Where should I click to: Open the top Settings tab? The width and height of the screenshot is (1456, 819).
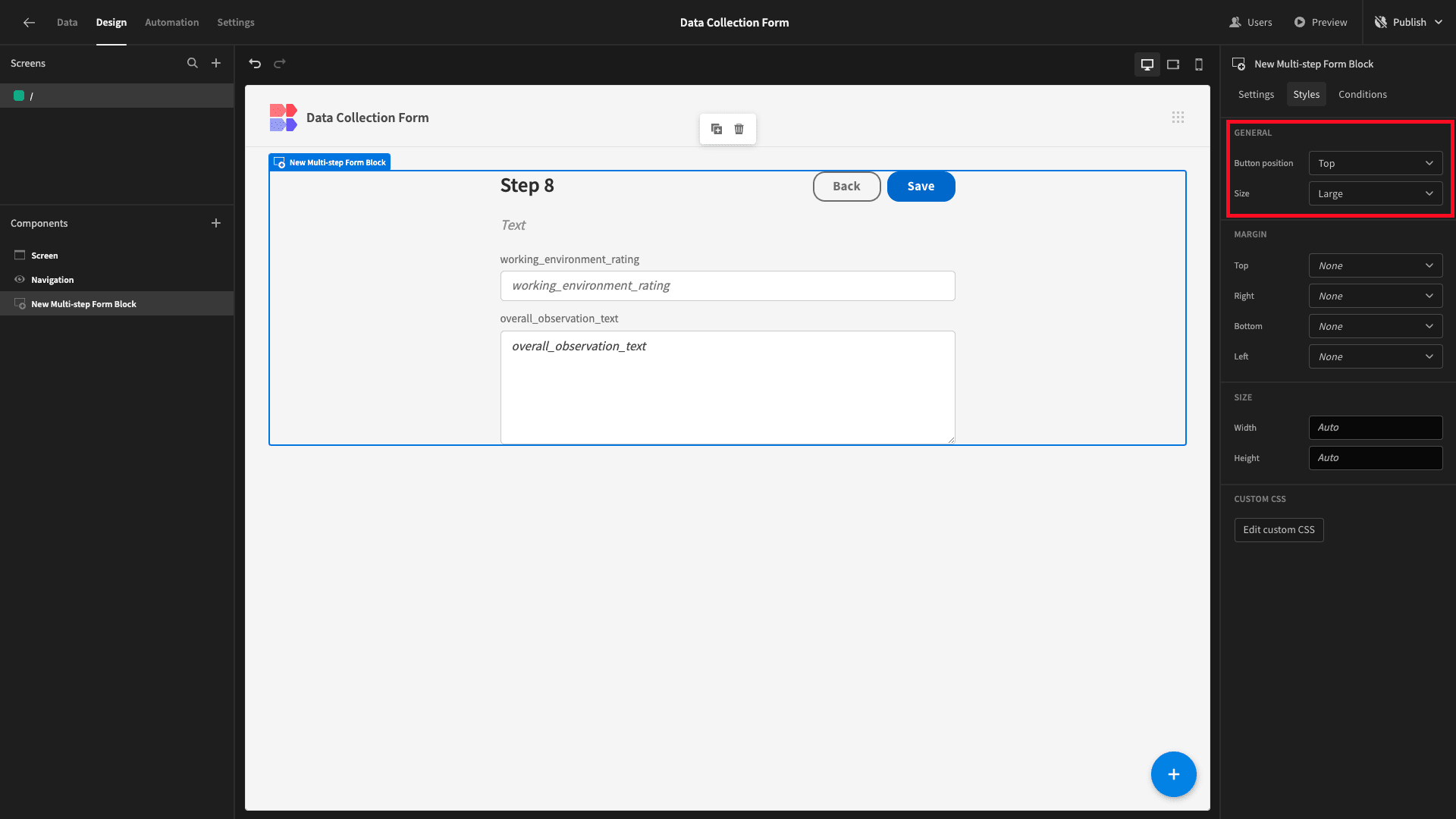click(x=236, y=23)
